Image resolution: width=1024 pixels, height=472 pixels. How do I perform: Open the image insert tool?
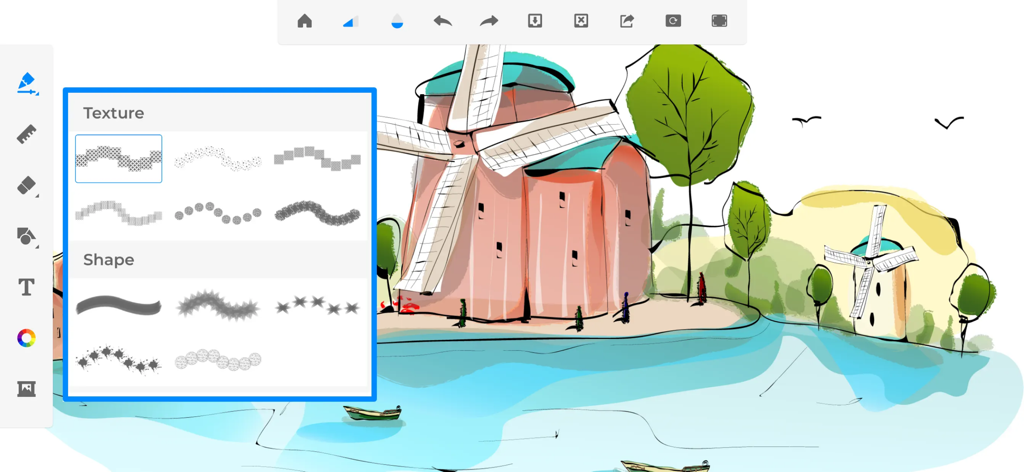coord(26,389)
